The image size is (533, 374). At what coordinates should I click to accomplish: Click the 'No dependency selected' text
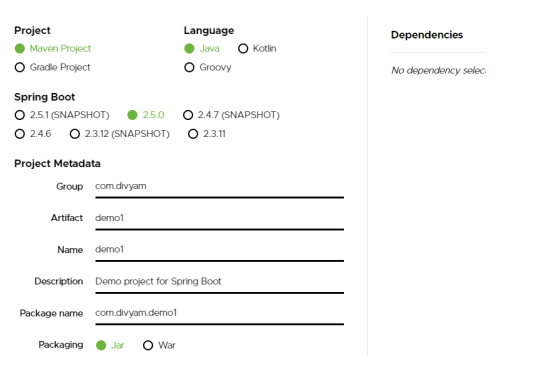coord(439,70)
